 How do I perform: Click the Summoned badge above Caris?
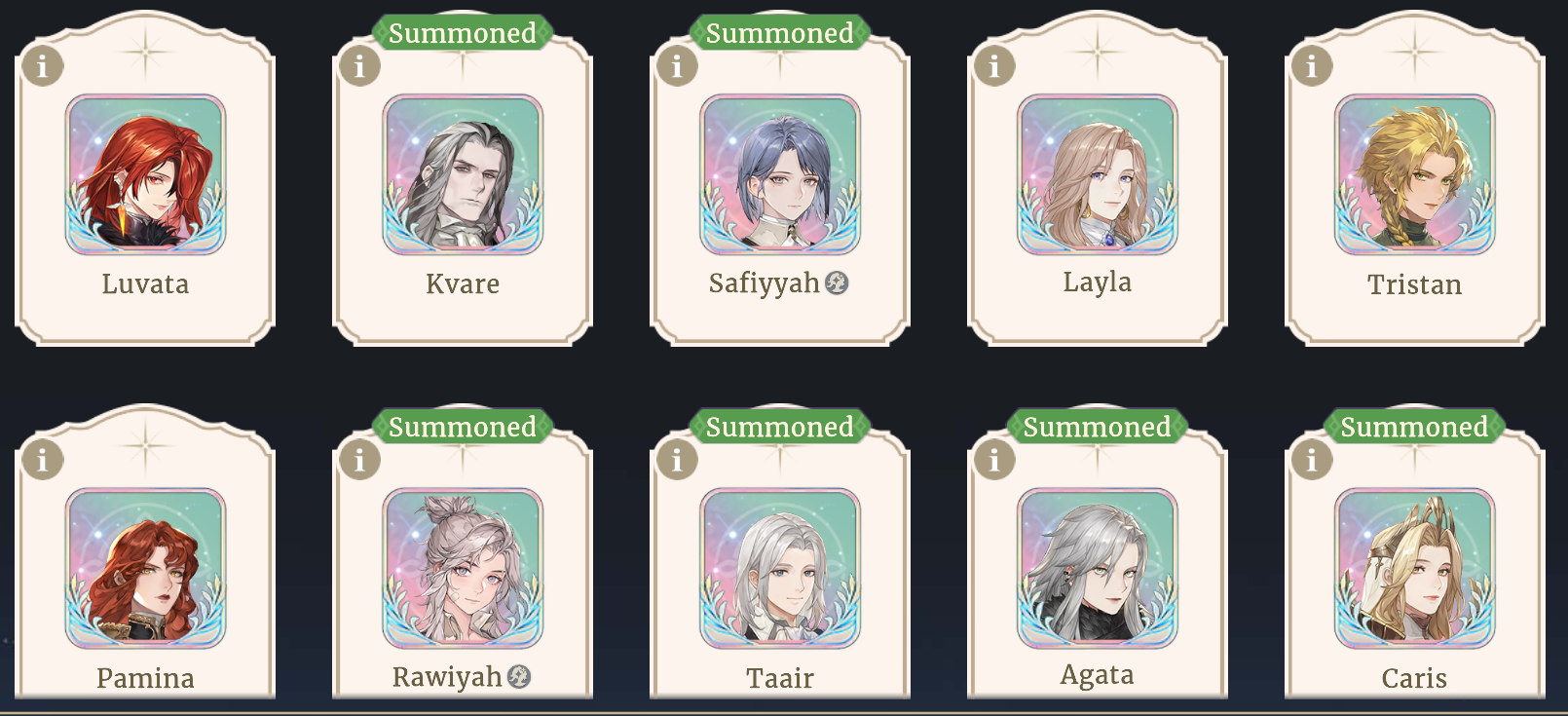click(1415, 427)
